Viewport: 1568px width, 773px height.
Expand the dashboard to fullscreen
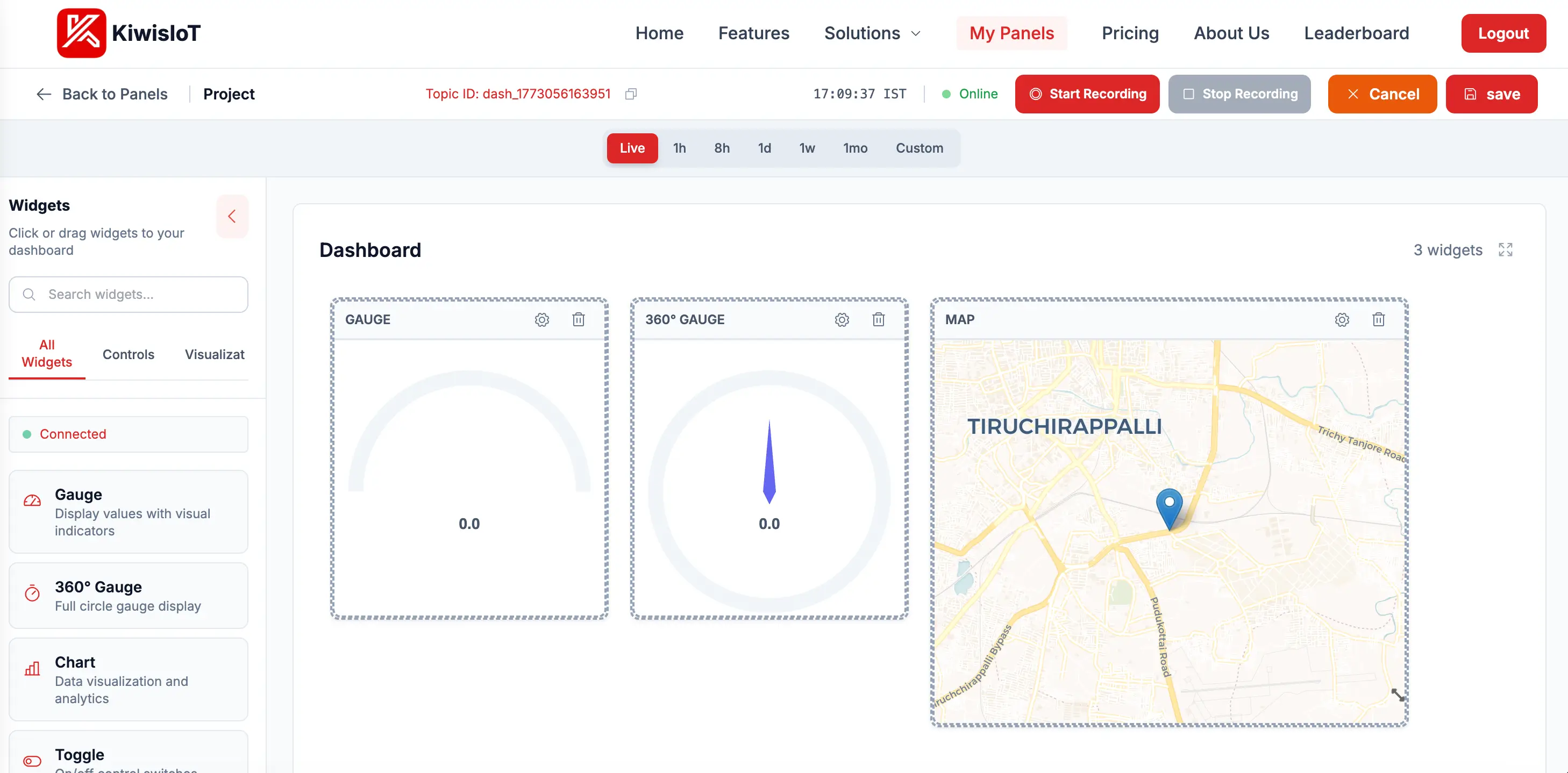tap(1505, 249)
